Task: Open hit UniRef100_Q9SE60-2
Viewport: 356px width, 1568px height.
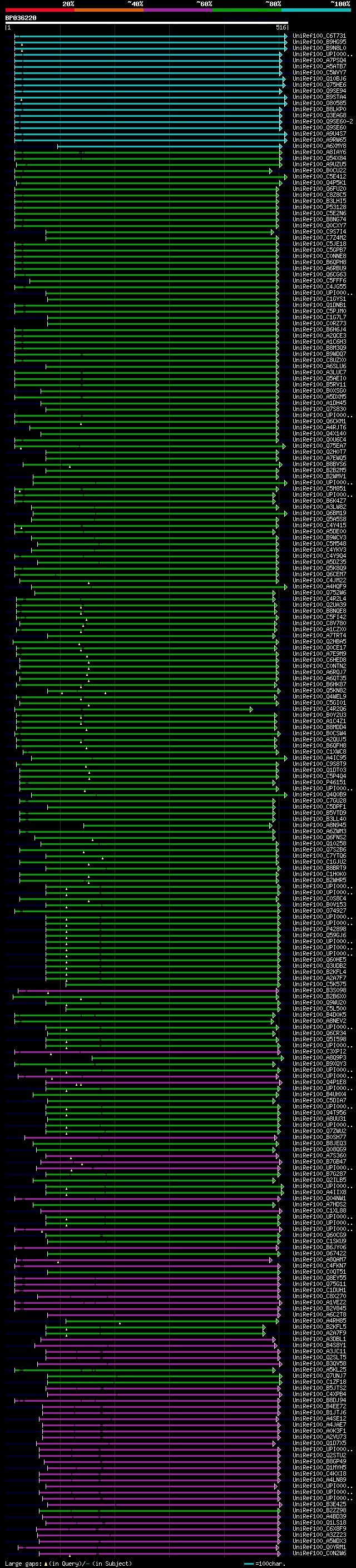Action: click(323, 122)
